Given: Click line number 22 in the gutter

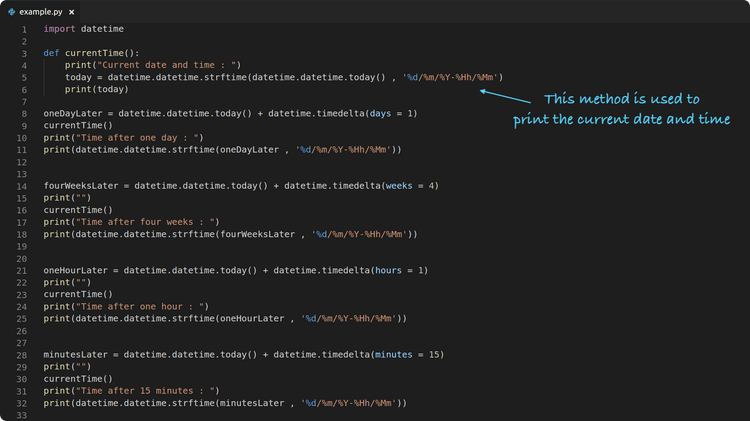Looking at the screenshot, I should [22, 282].
